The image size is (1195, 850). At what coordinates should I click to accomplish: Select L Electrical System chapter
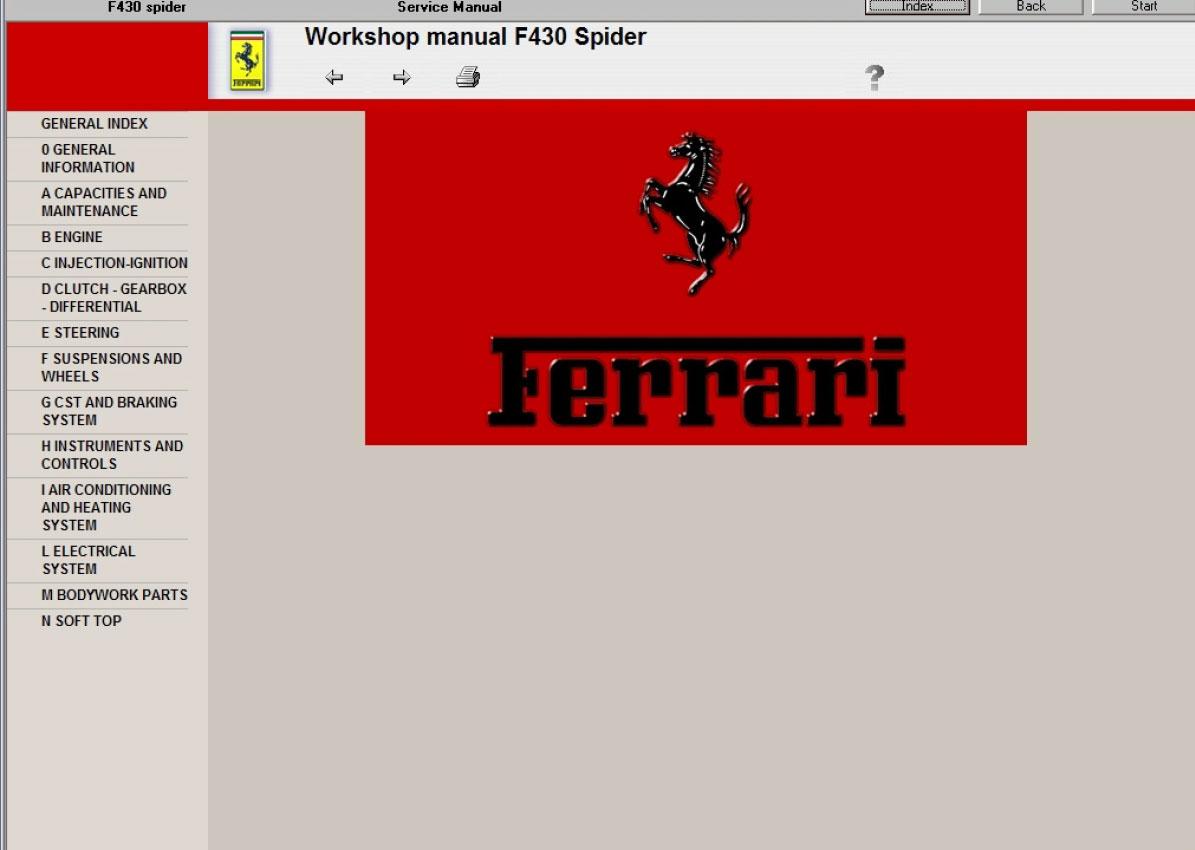pos(88,560)
